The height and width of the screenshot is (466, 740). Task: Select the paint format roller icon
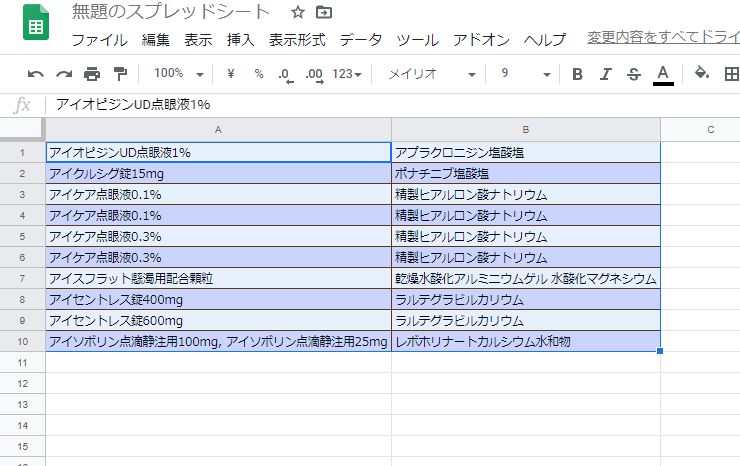[x=120, y=74]
